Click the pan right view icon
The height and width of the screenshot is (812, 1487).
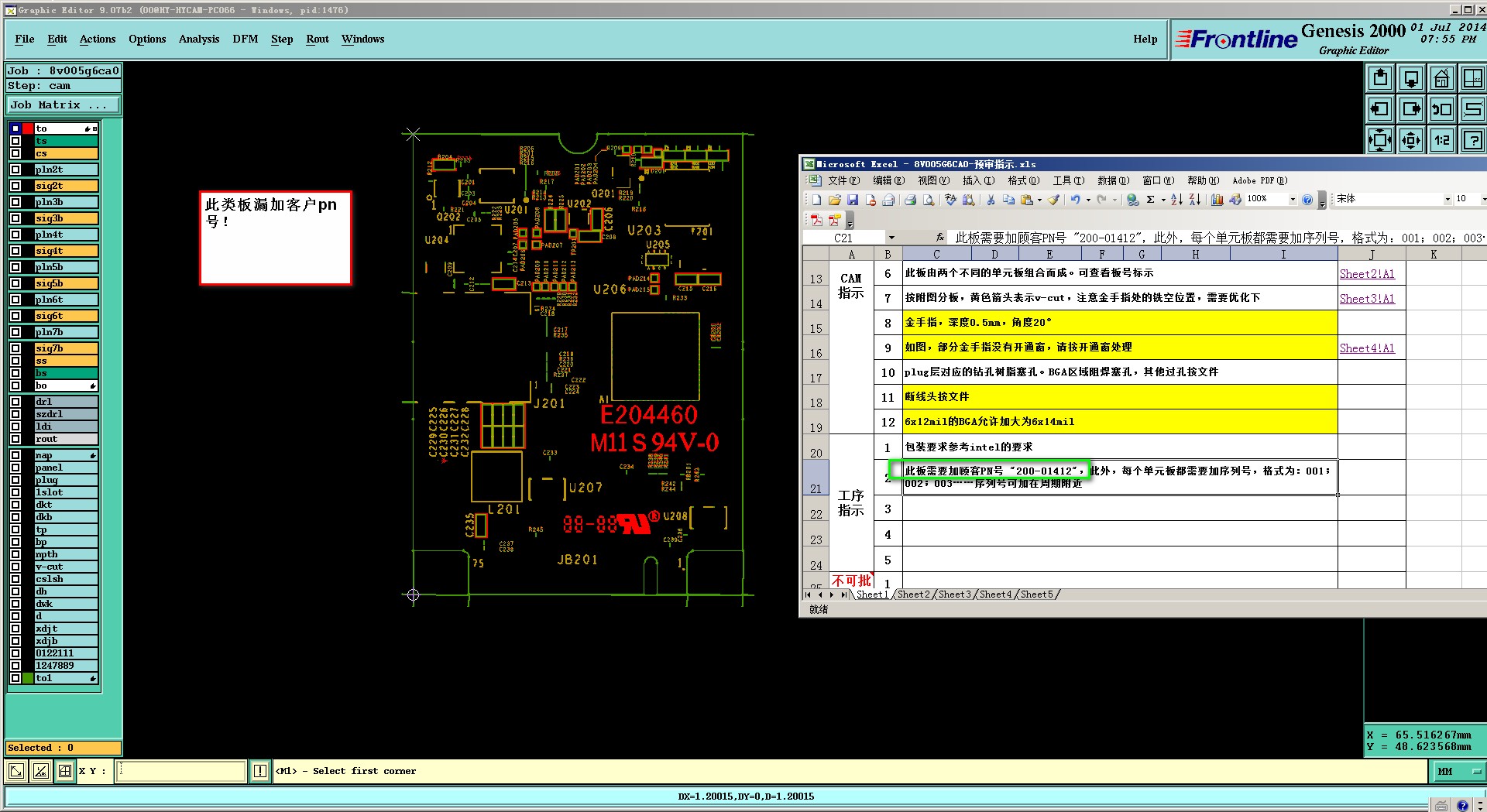tap(1411, 109)
